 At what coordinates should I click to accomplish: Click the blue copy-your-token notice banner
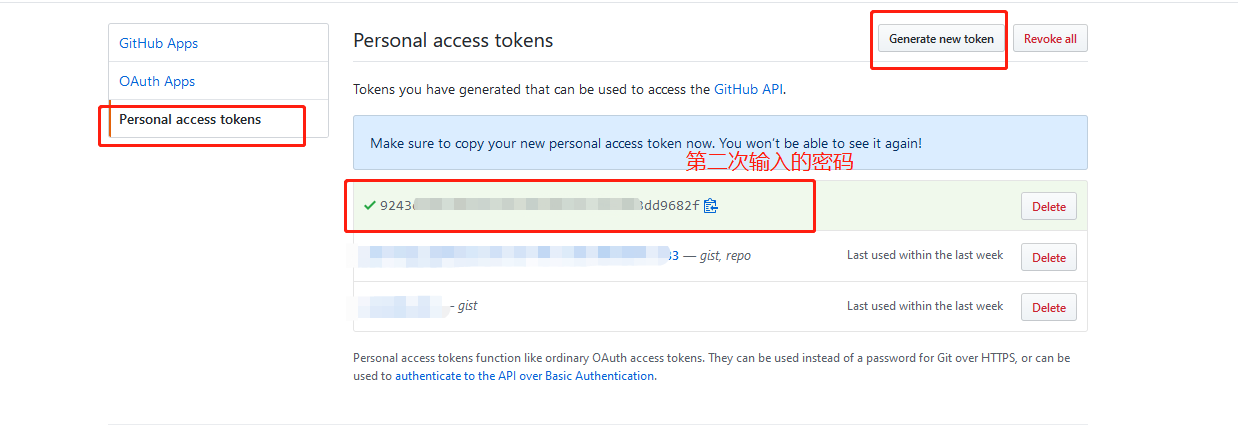(720, 143)
